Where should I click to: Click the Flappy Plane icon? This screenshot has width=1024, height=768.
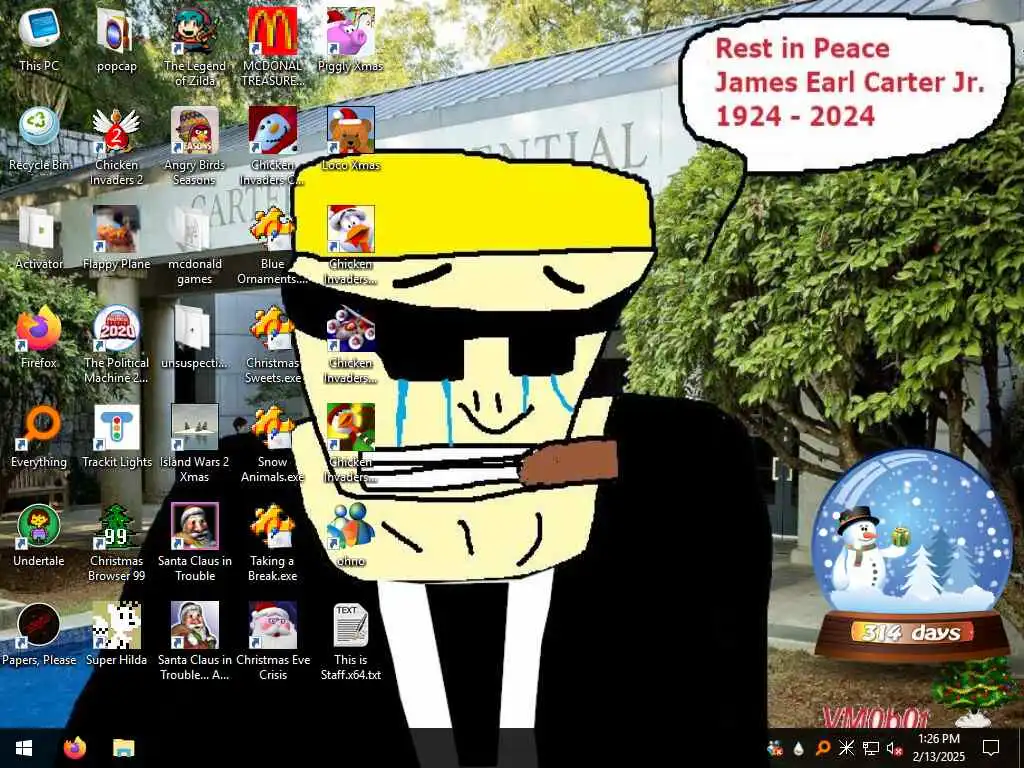point(116,238)
